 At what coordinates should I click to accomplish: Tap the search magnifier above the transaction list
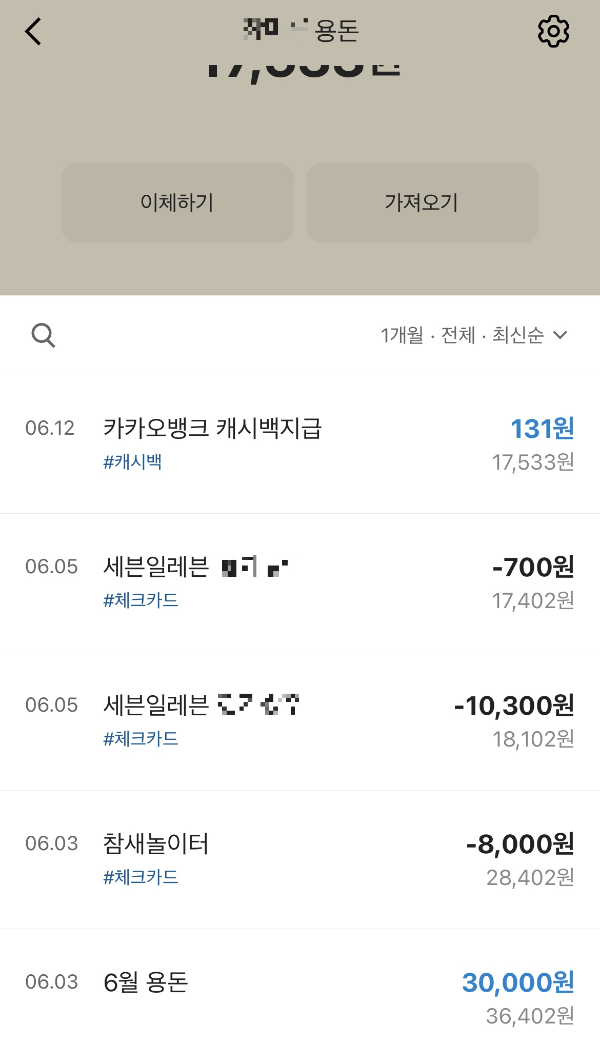click(x=43, y=335)
